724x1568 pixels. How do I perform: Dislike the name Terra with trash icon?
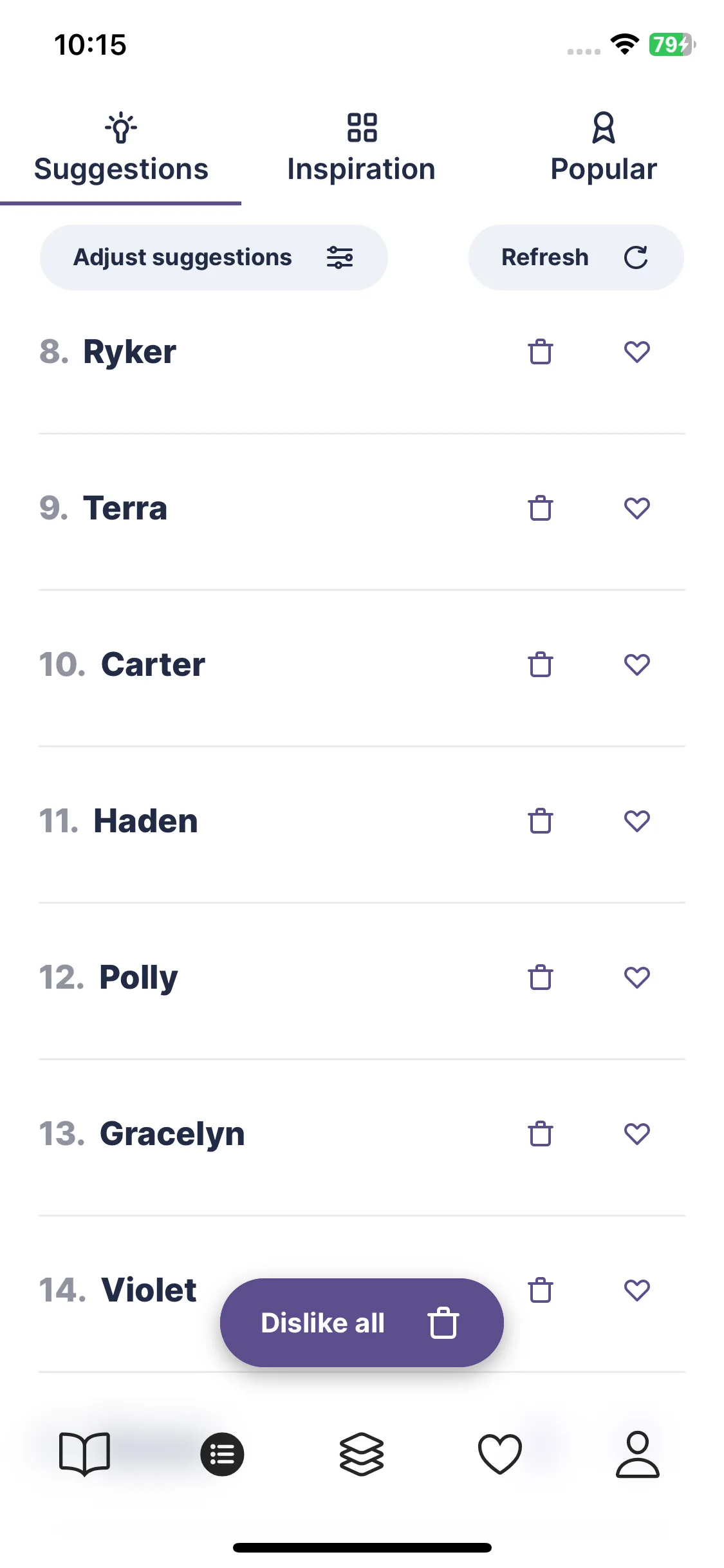(540, 508)
